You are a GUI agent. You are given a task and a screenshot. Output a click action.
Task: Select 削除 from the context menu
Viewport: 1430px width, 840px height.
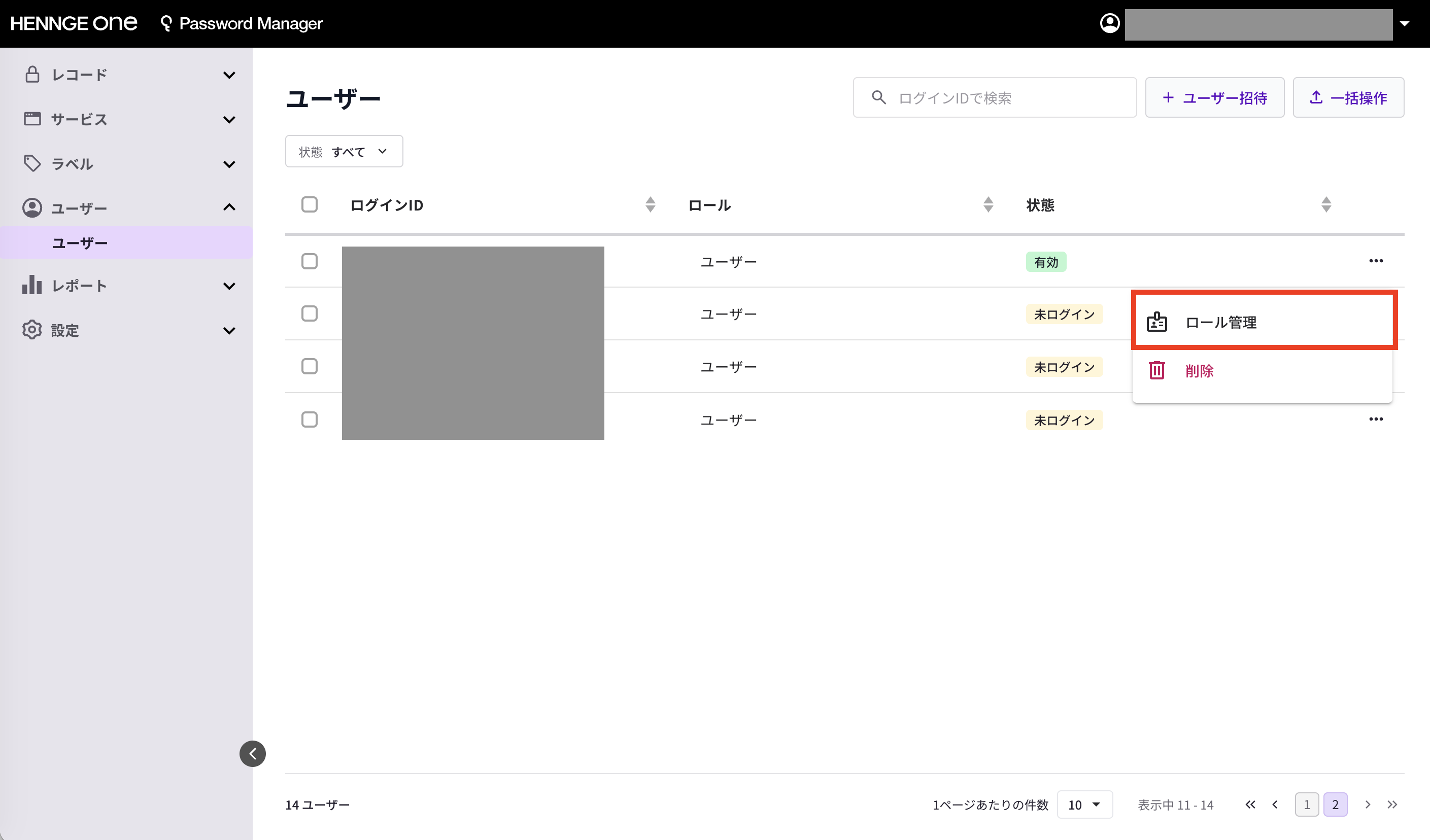[1262, 371]
